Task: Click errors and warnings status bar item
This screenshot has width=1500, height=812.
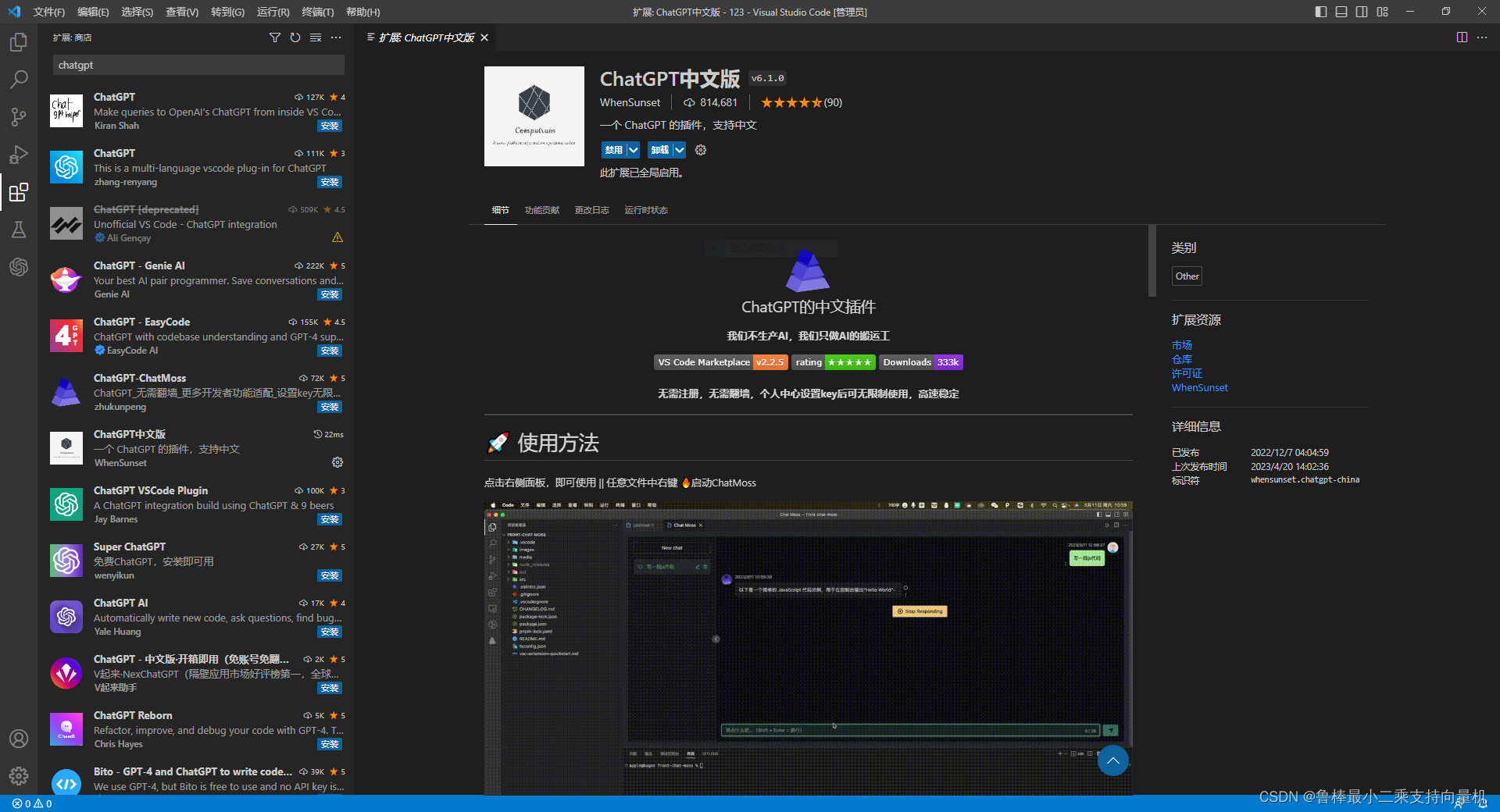Action: click(x=32, y=803)
